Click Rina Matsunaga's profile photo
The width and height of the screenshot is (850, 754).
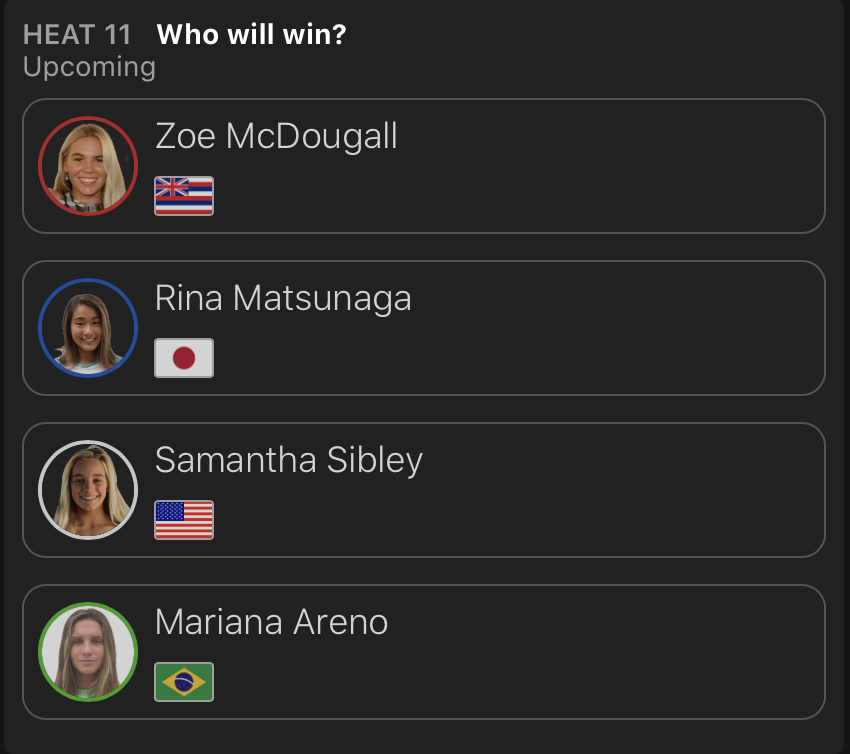(x=88, y=328)
